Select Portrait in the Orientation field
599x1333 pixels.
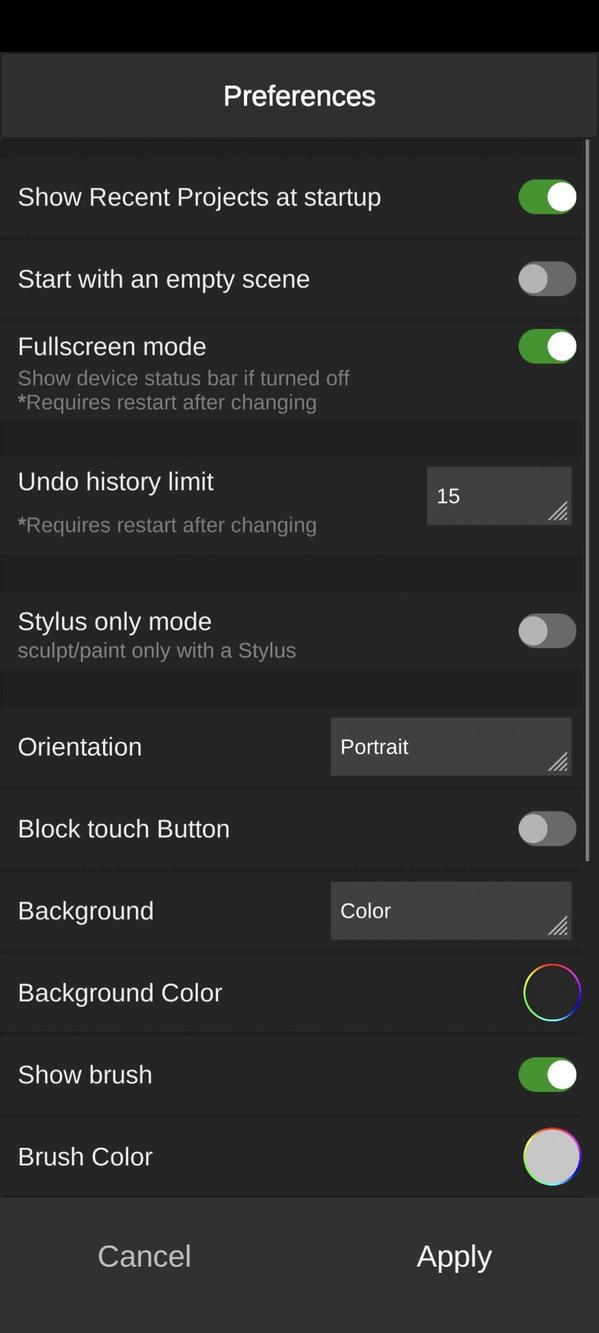pyautogui.click(x=420, y=746)
